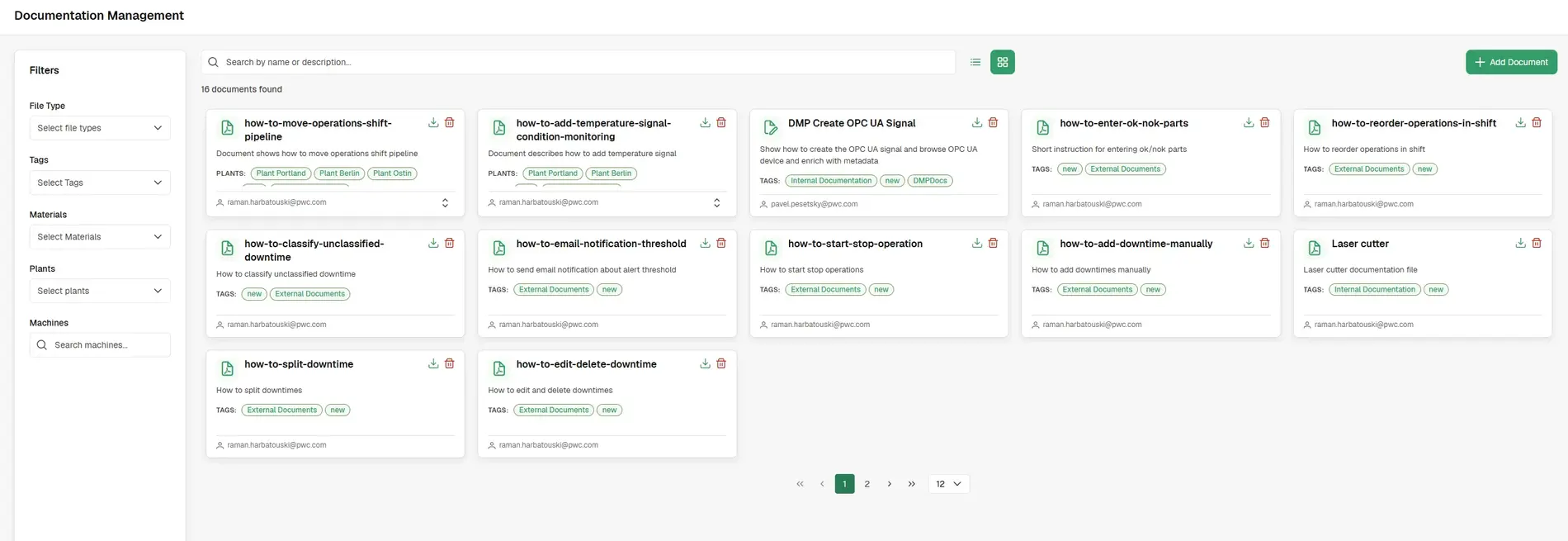Click the Add Document button
The width and height of the screenshot is (1568, 541).
tap(1511, 62)
